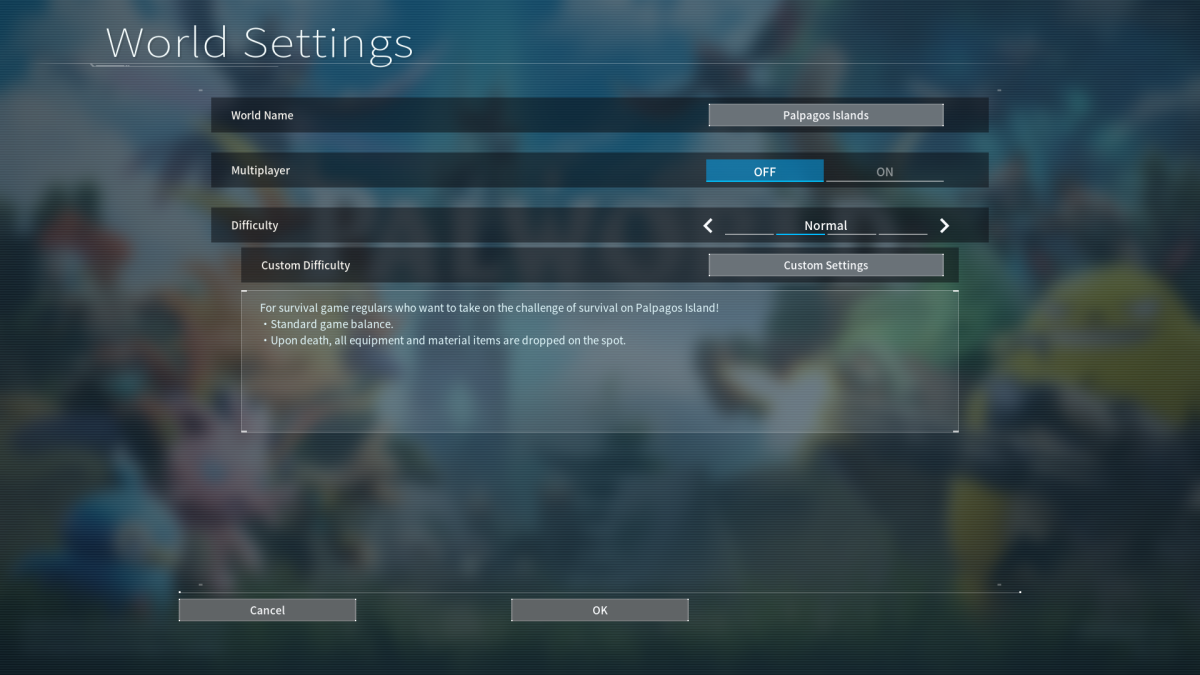Confirm world settings with OK
This screenshot has height=675, width=1200.
coord(599,610)
